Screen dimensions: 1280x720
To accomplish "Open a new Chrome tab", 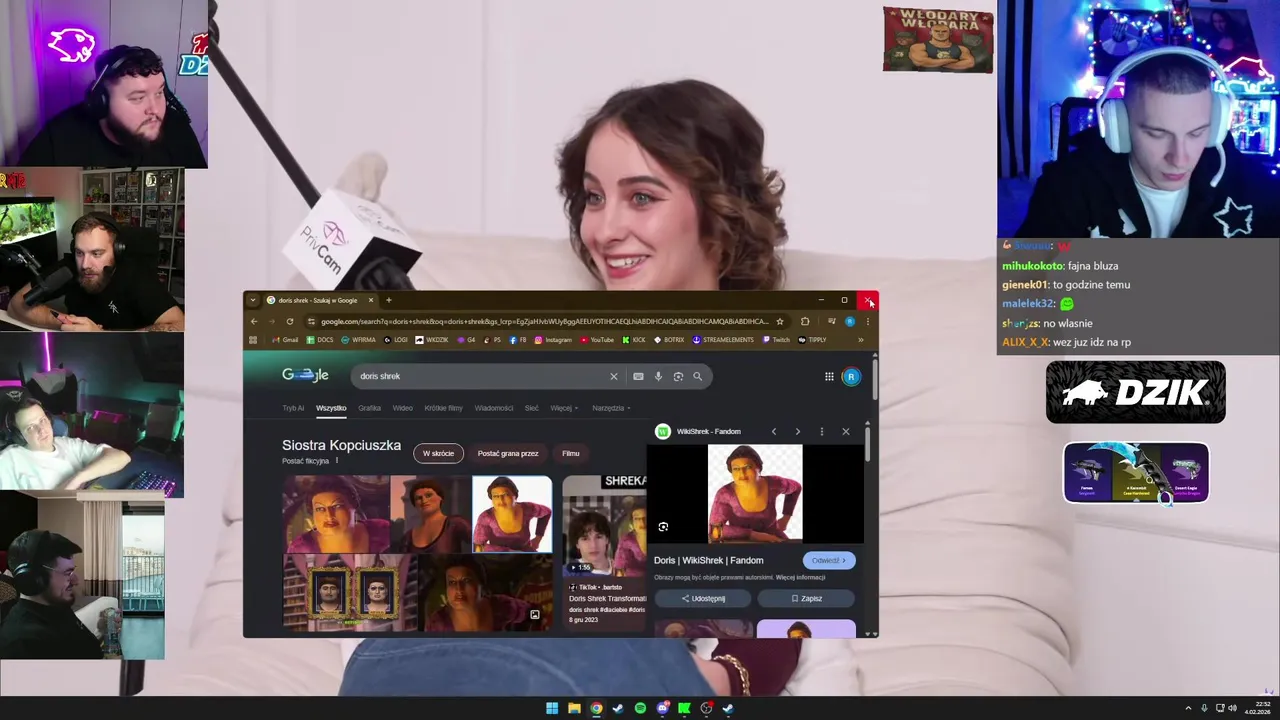I will point(389,300).
